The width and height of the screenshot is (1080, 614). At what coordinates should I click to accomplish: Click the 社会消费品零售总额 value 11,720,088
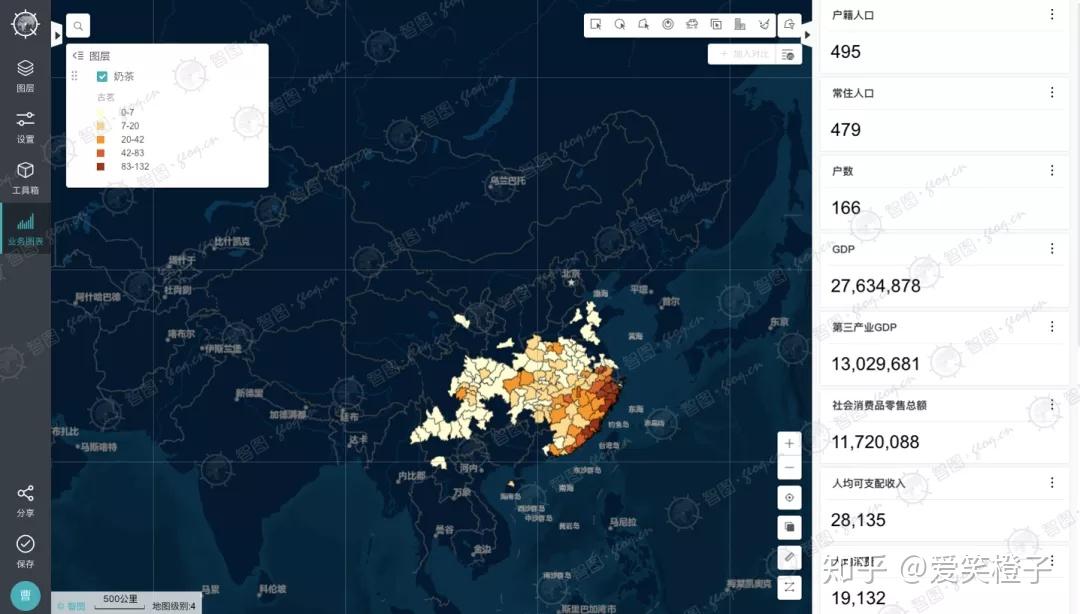[875, 442]
